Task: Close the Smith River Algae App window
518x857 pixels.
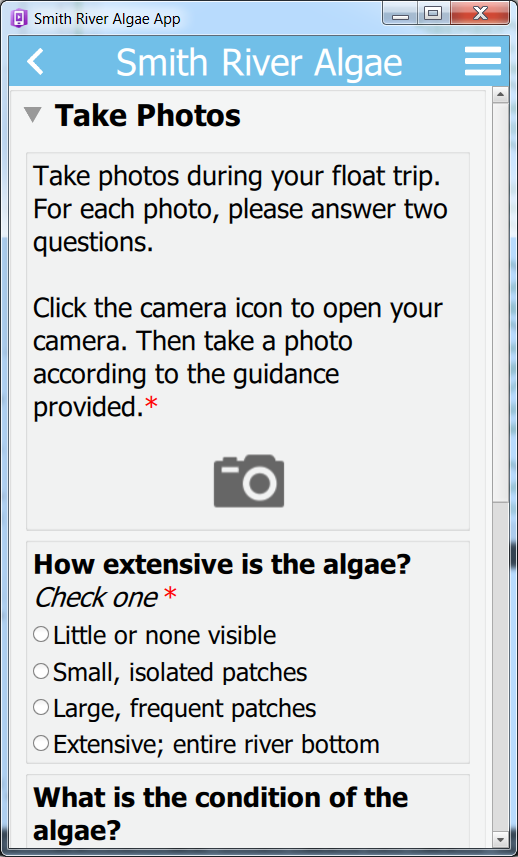Action: 480,14
